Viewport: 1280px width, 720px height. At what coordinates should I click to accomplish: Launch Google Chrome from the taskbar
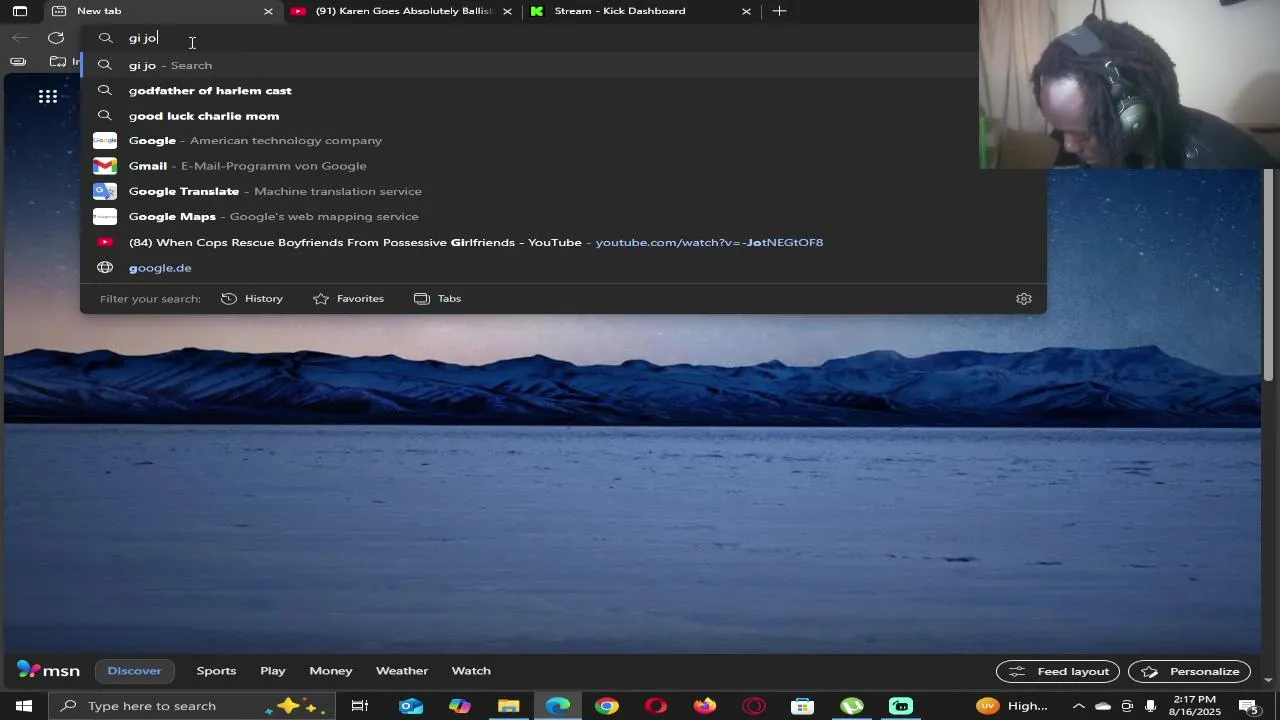607,706
